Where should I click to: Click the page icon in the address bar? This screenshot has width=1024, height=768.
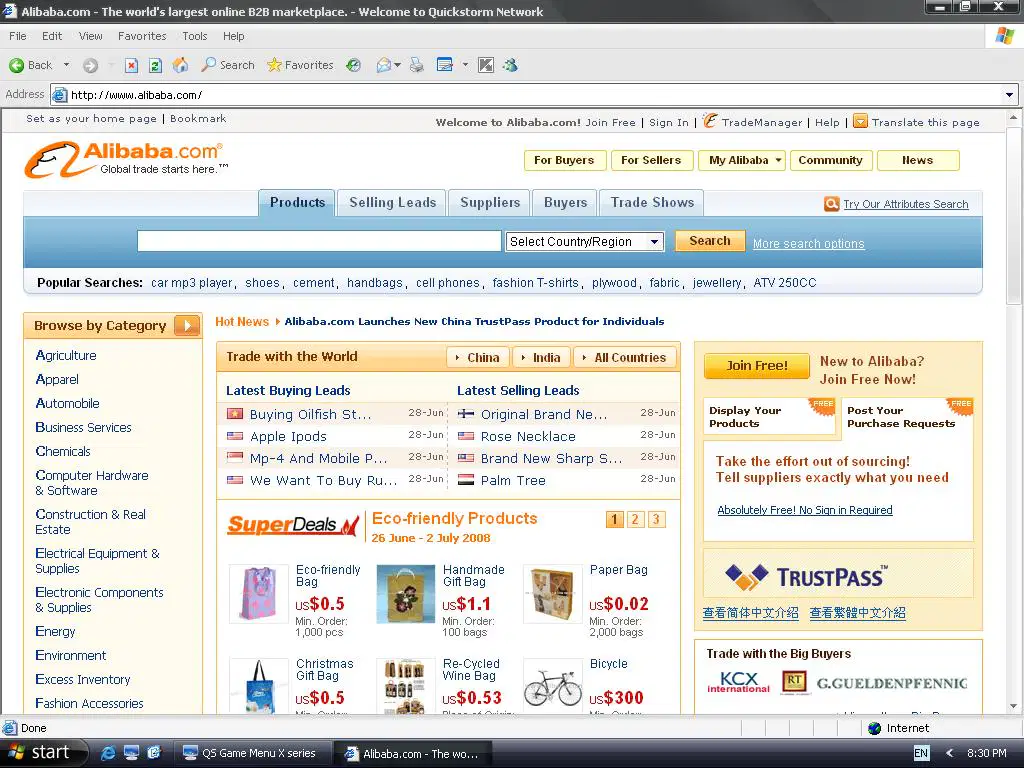coord(59,95)
